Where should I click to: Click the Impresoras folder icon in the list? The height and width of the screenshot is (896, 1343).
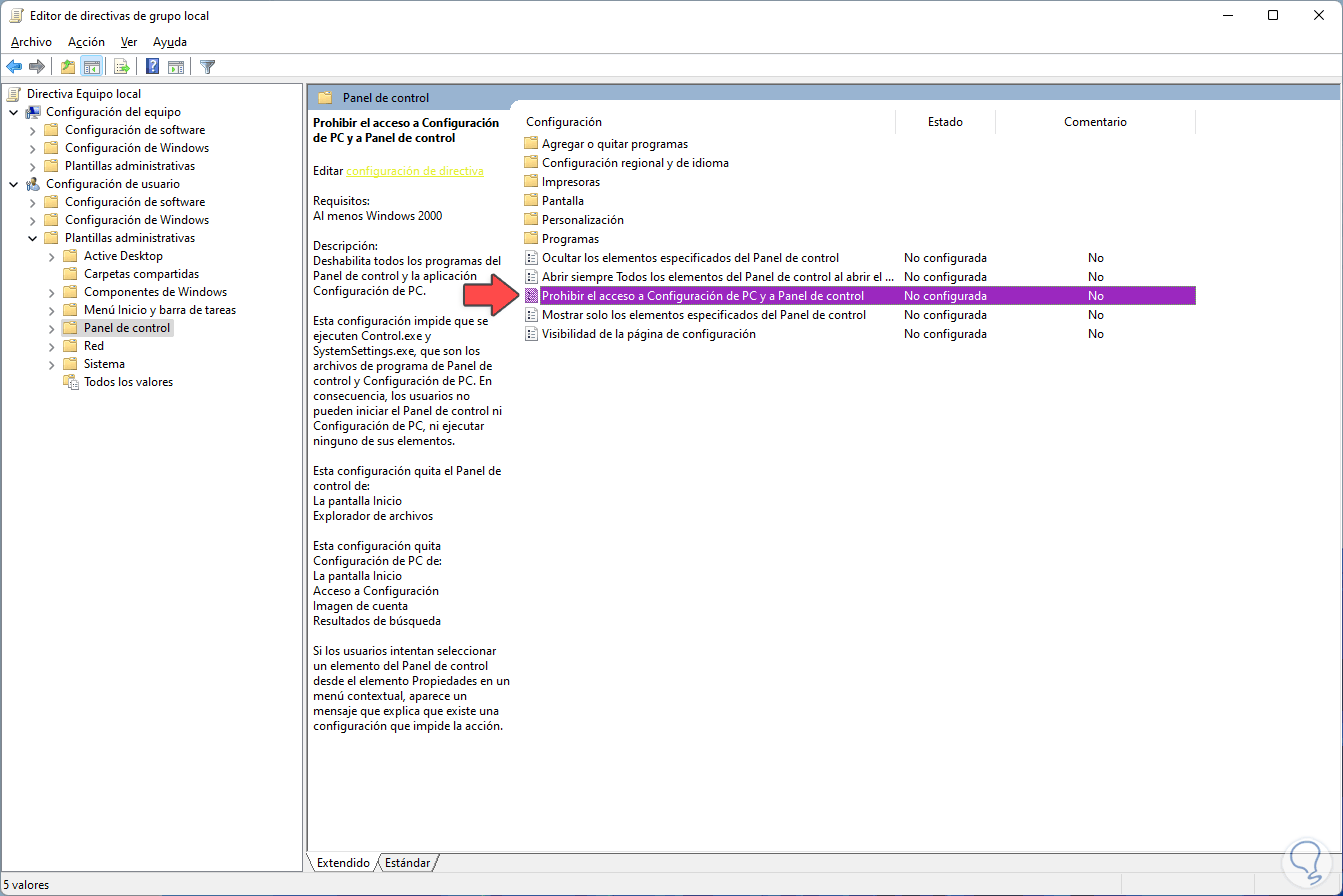[531, 182]
